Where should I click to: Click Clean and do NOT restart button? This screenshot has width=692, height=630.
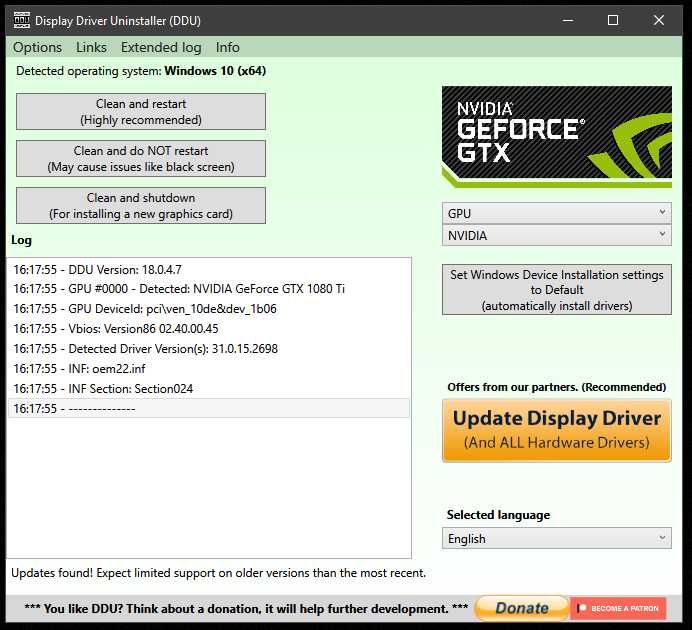click(x=141, y=158)
